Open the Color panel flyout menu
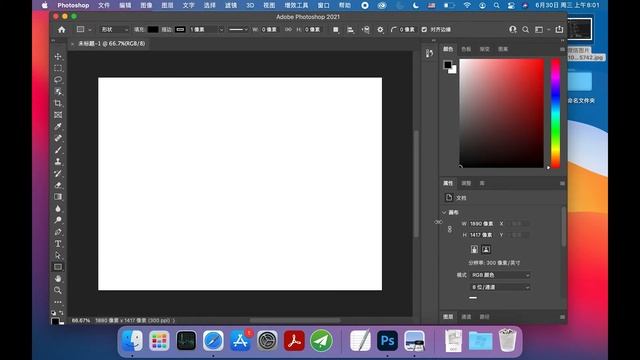This screenshot has height=360, width=640. (x=562, y=49)
